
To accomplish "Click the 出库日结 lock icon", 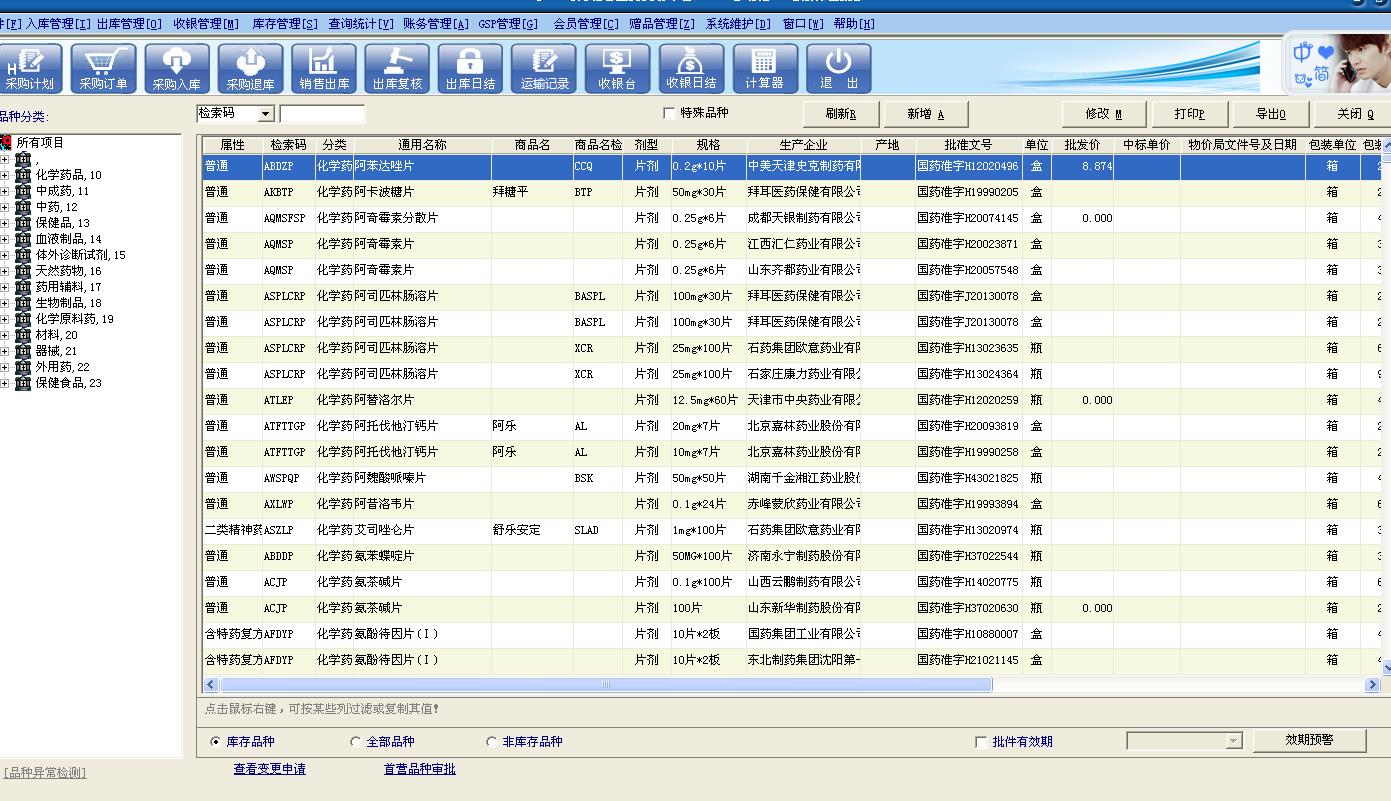I will coord(470,69).
